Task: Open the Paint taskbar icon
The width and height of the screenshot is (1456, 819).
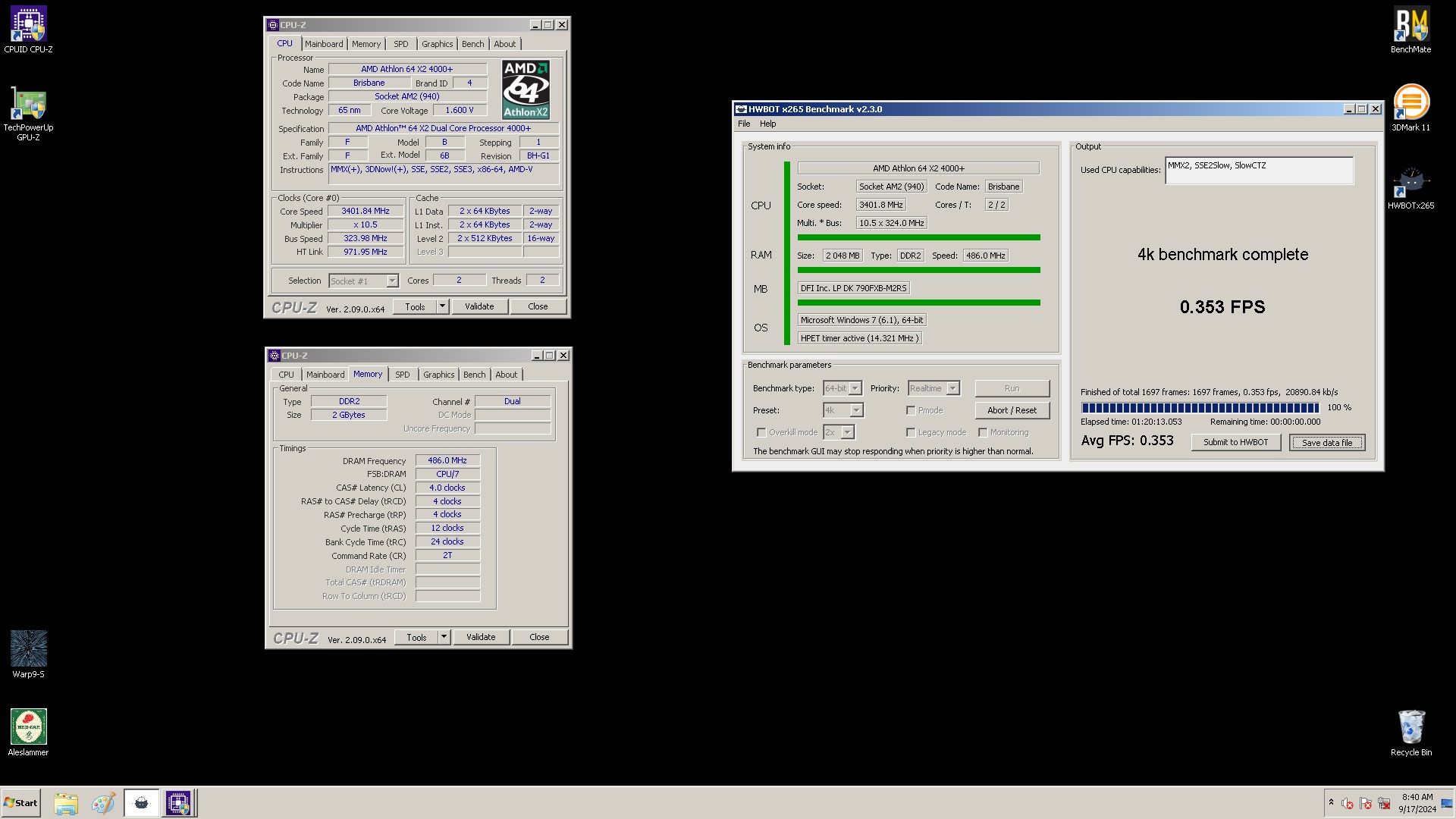Action: pos(102,803)
